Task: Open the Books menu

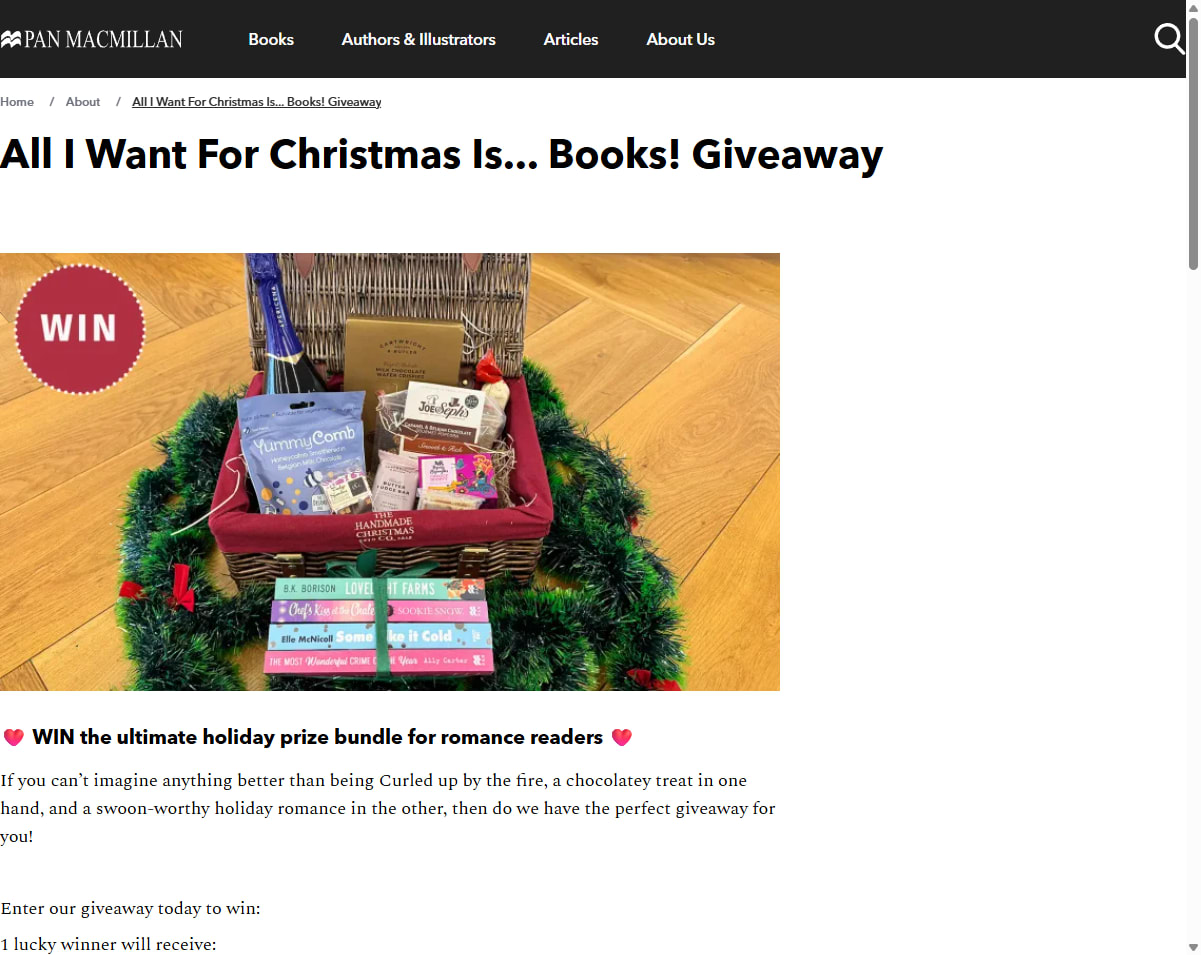Action: click(271, 39)
